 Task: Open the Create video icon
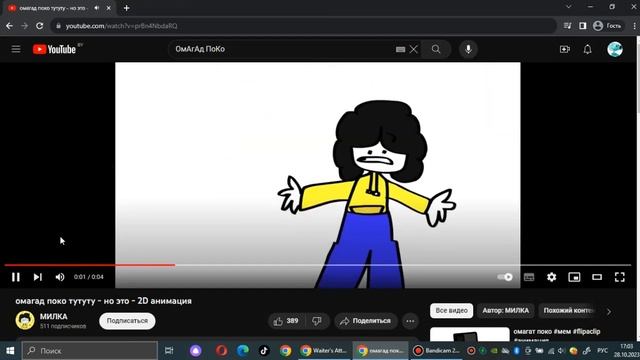click(564, 49)
